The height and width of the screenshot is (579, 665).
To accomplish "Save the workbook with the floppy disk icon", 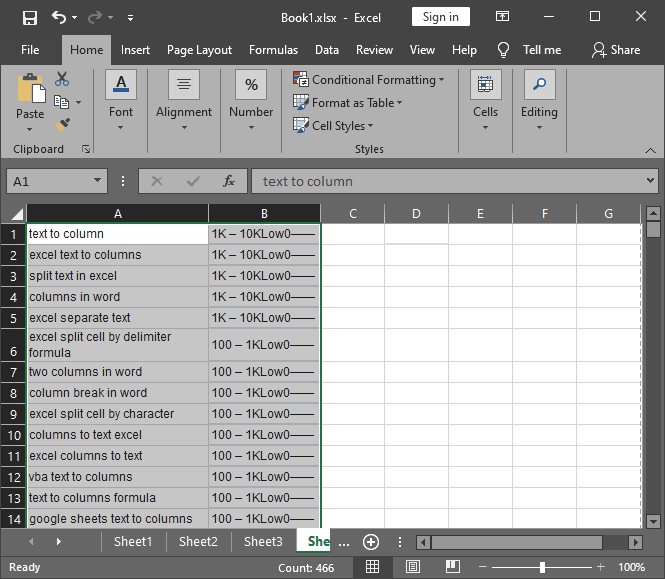I will click(x=30, y=18).
